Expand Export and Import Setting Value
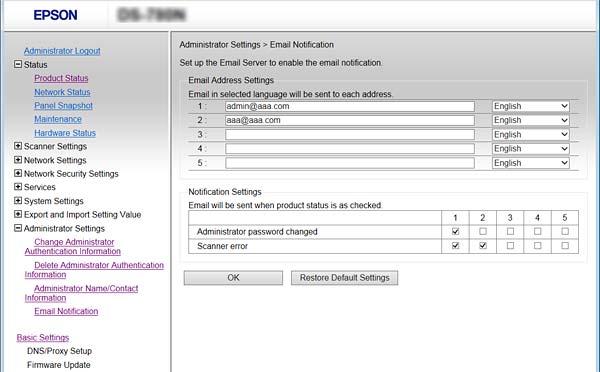This screenshot has height=372, width=600. [x=18, y=214]
